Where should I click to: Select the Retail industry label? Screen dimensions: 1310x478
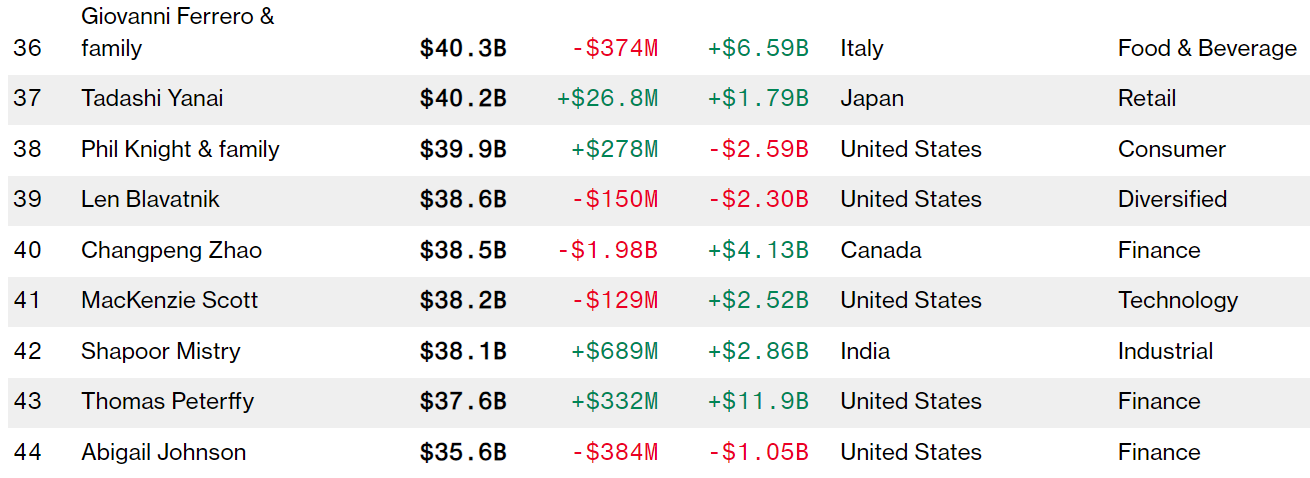coord(1147,98)
